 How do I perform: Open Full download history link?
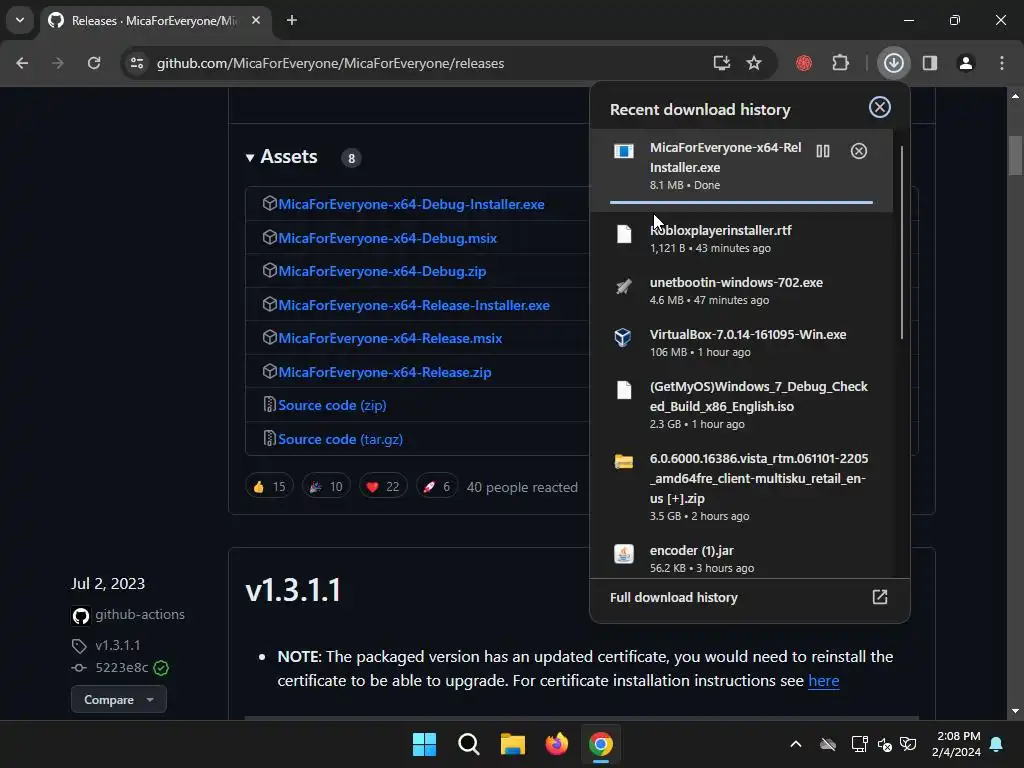(x=673, y=598)
